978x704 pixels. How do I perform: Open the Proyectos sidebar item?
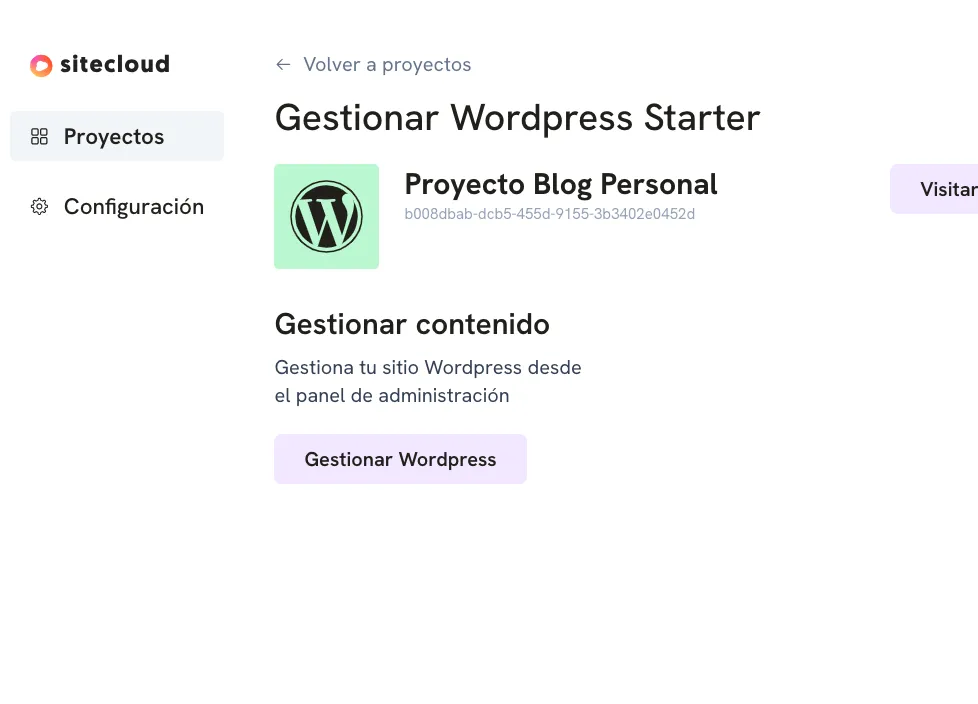coord(116,137)
